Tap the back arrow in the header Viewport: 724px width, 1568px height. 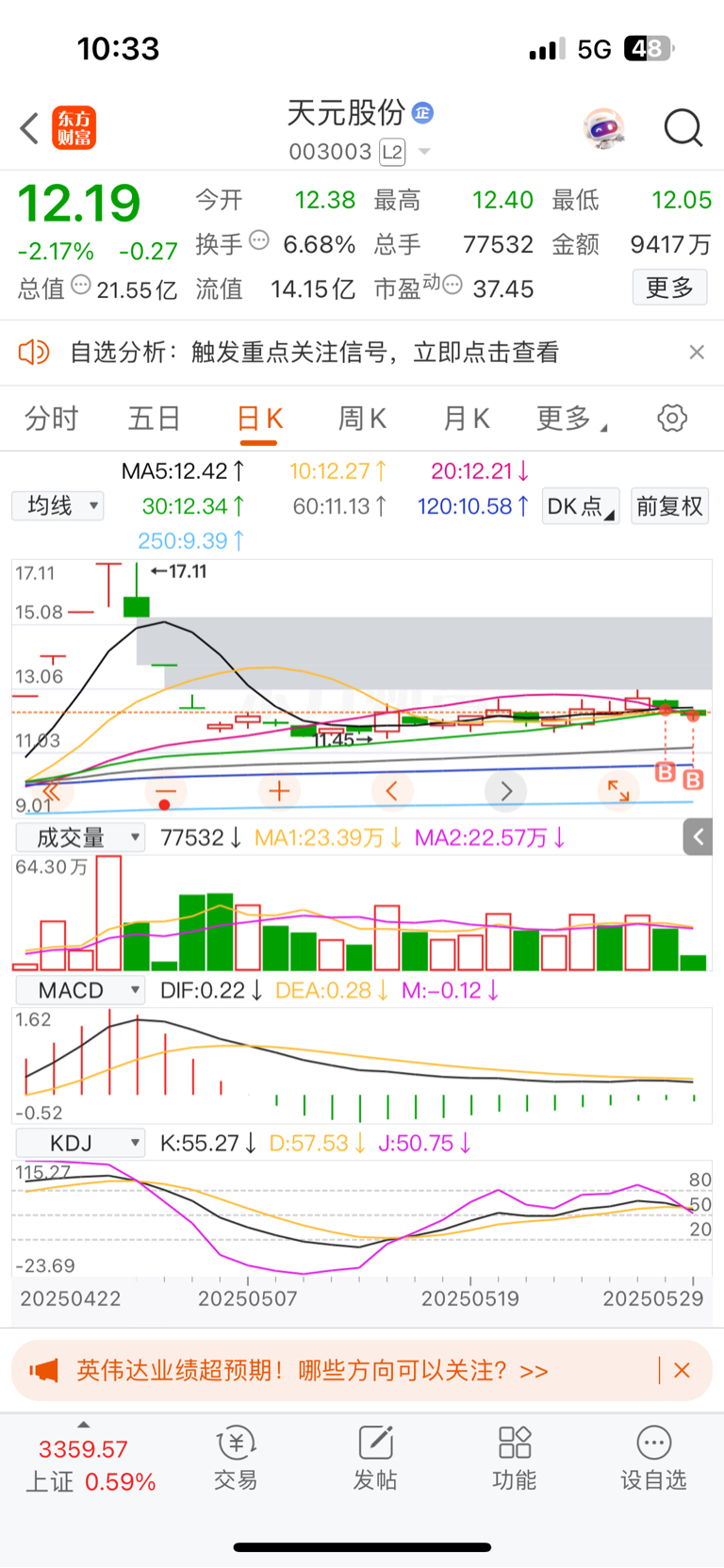pyautogui.click(x=29, y=128)
